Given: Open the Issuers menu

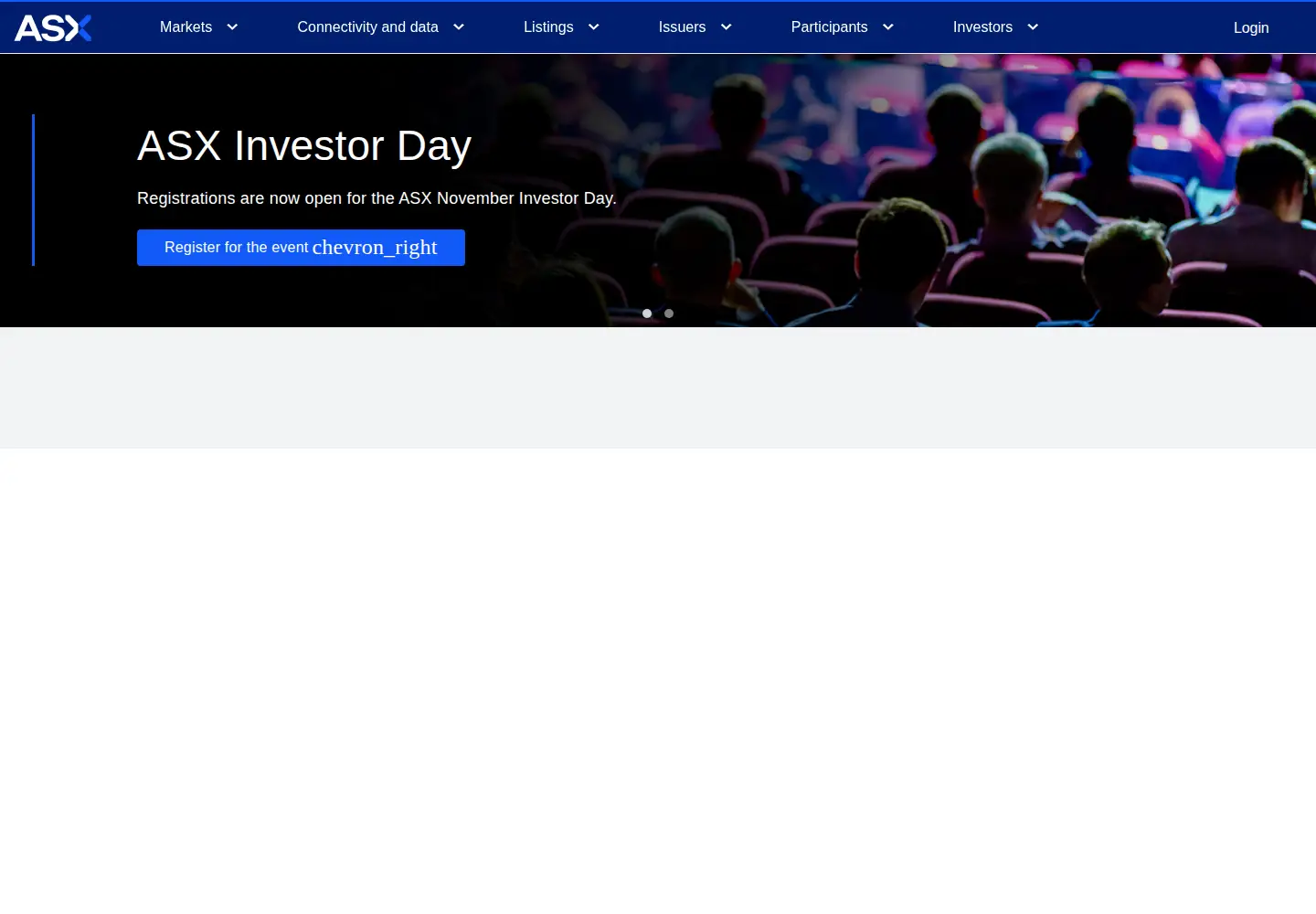Looking at the screenshot, I should coord(682,27).
